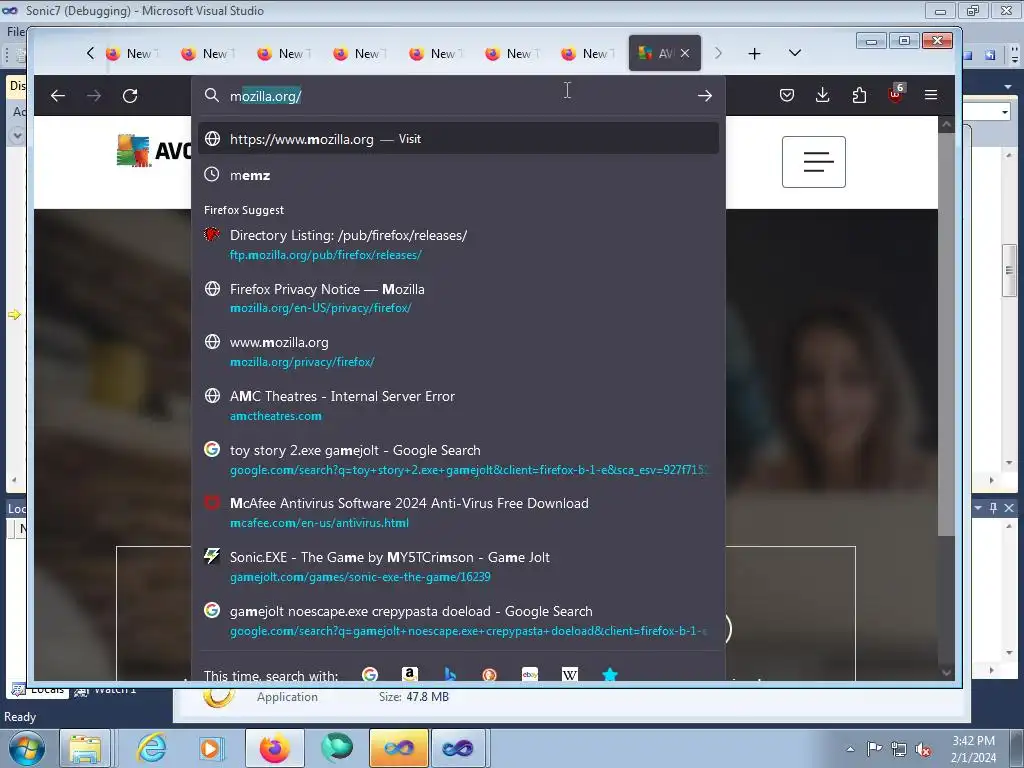Open McAfee Antivirus Software 2024 suggestion

click(458, 513)
